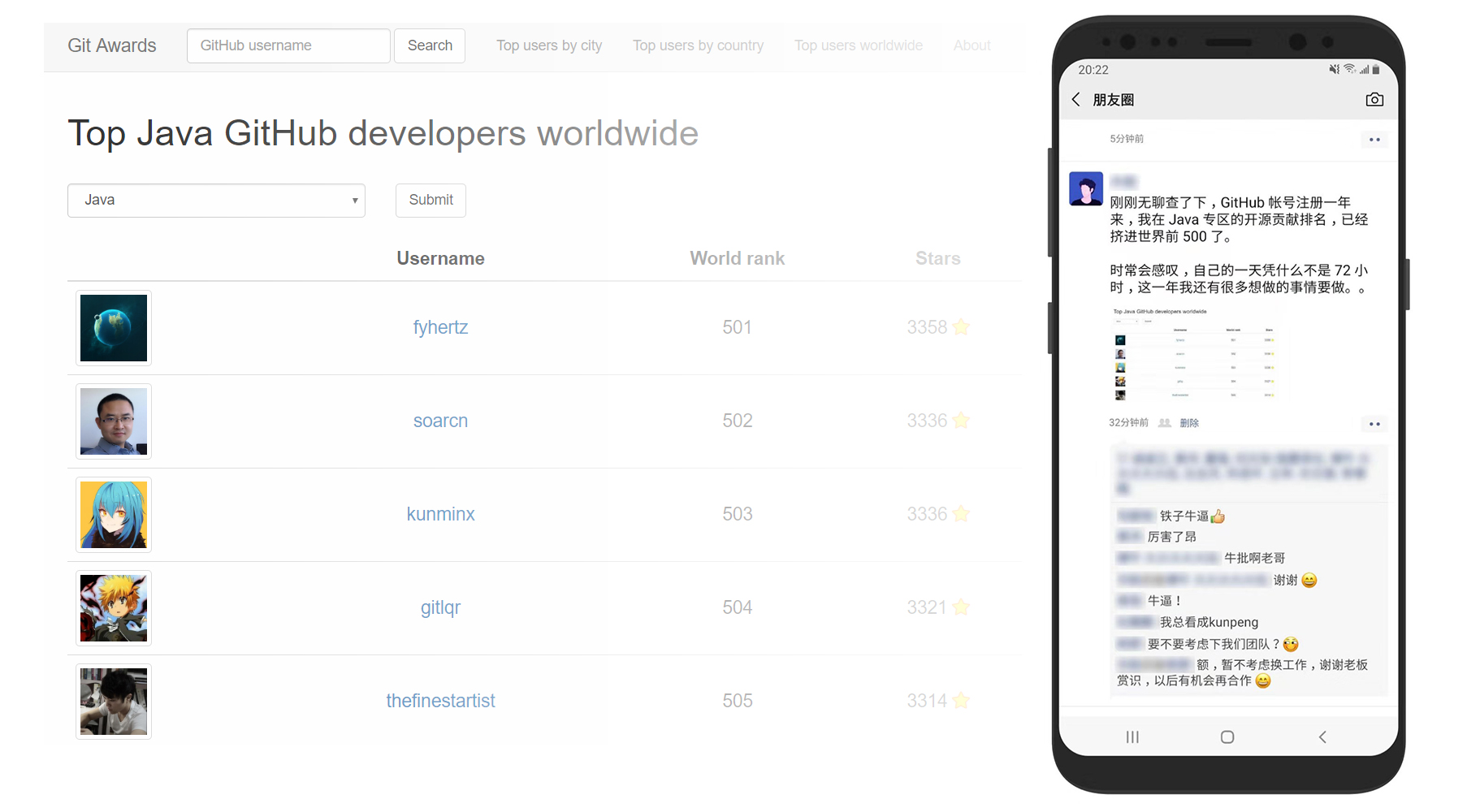Open fyhertz user profile link

point(440,327)
